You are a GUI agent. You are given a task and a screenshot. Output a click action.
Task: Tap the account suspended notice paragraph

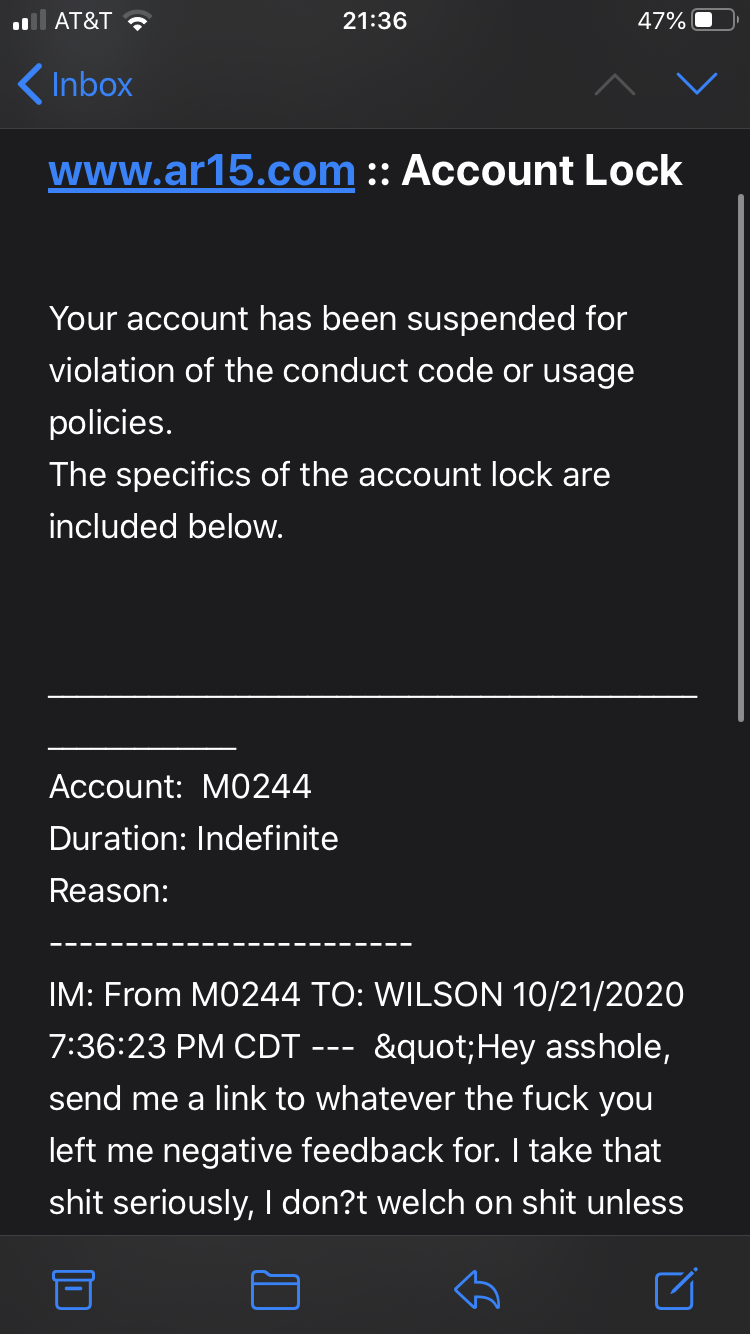(340, 371)
